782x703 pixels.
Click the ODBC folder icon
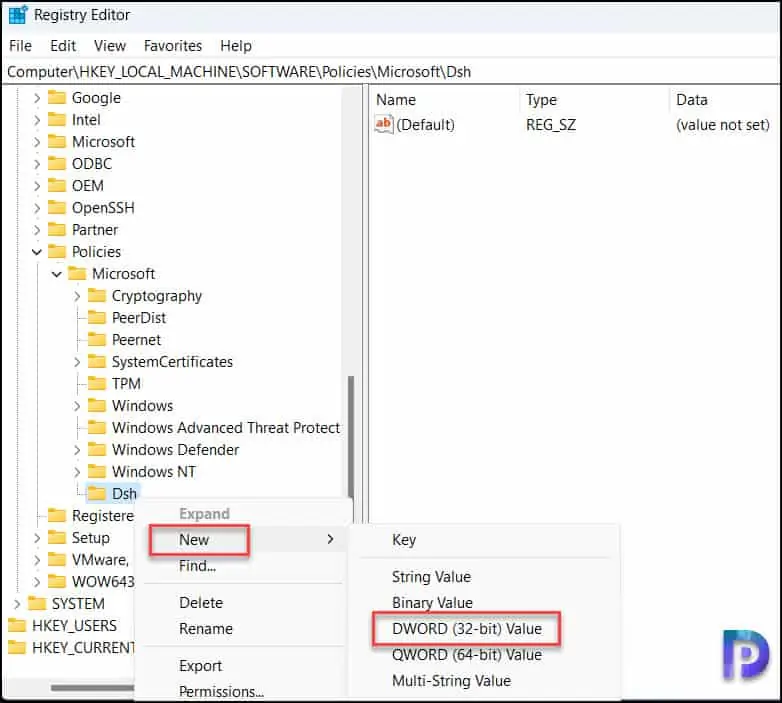tap(57, 163)
